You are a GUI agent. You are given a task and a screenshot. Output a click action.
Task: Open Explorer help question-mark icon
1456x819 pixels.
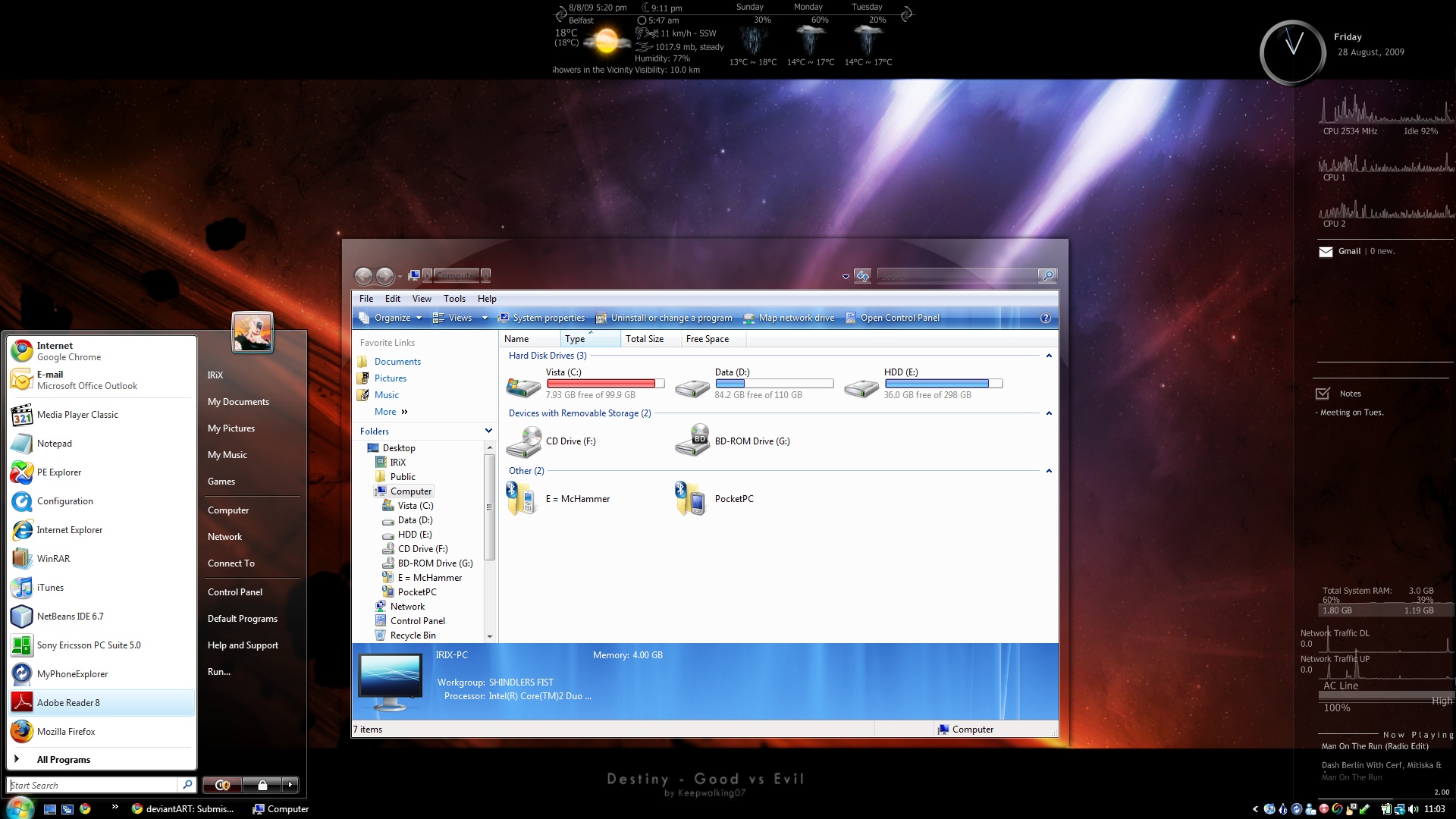(x=1046, y=318)
